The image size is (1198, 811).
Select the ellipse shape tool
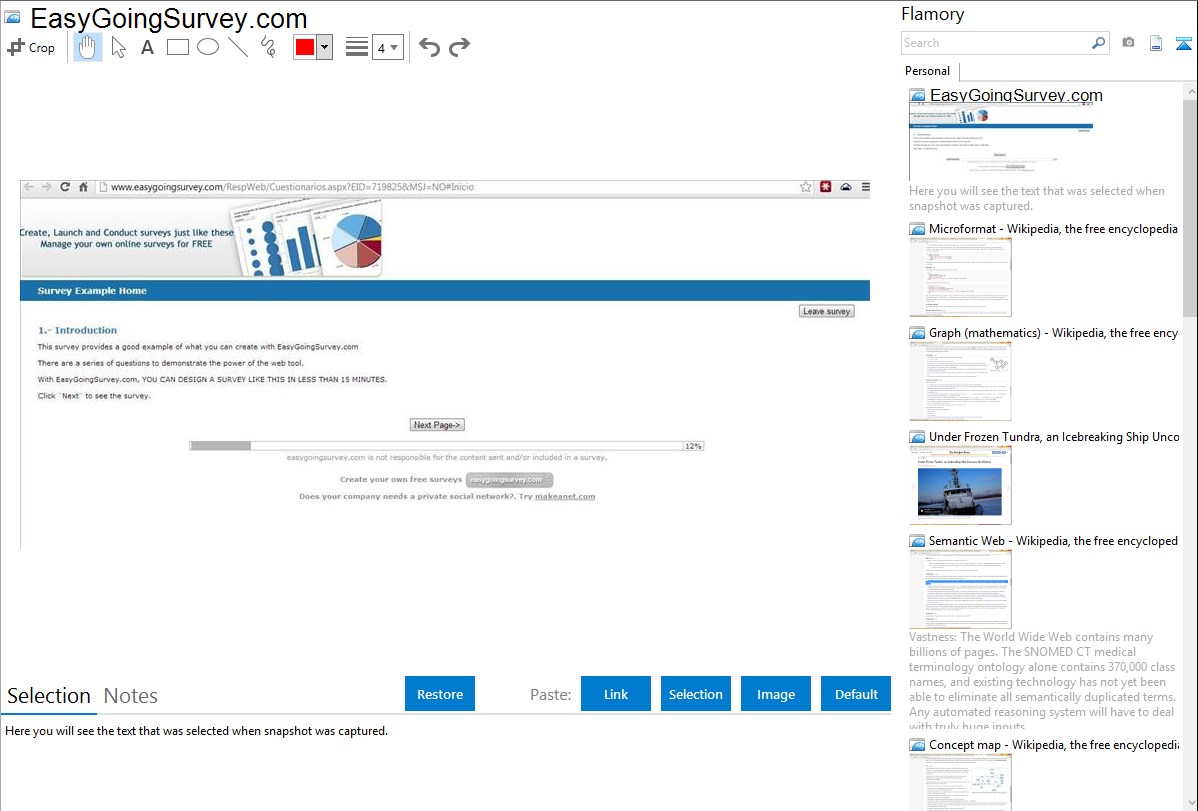[208, 47]
